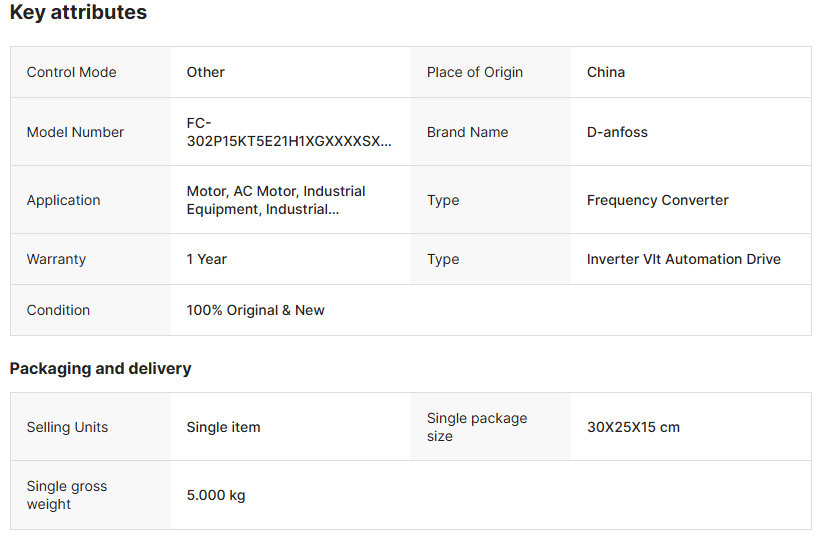This screenshot has width=822, height=542.
Task: Select the D-anfoss brand name value
Action: click(x=617, y=132)
